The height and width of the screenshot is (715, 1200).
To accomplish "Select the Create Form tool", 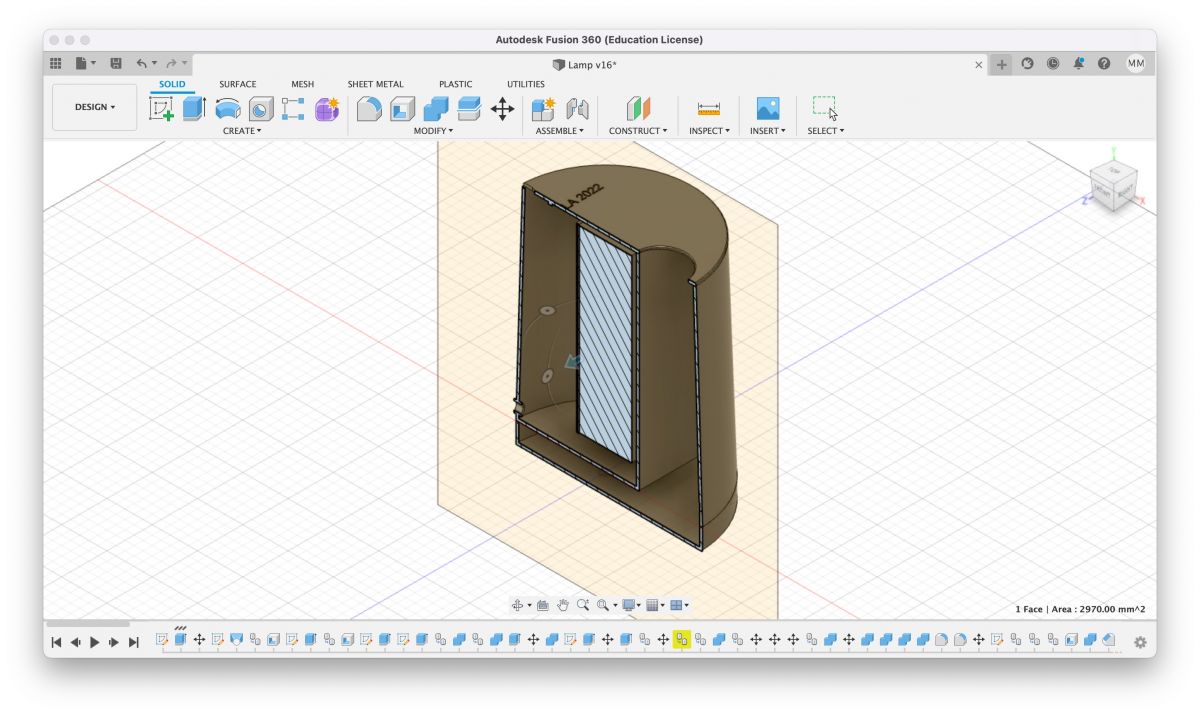I will coord(327,109).
